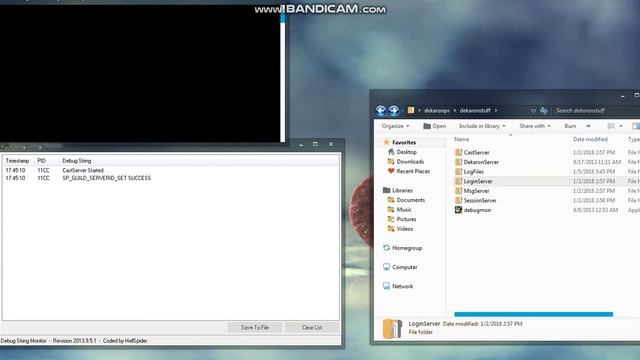This screenshot has height=360, width=640.
Task: Click CastServer date 1/2/2018 2:57 PM
Action: 594,152
